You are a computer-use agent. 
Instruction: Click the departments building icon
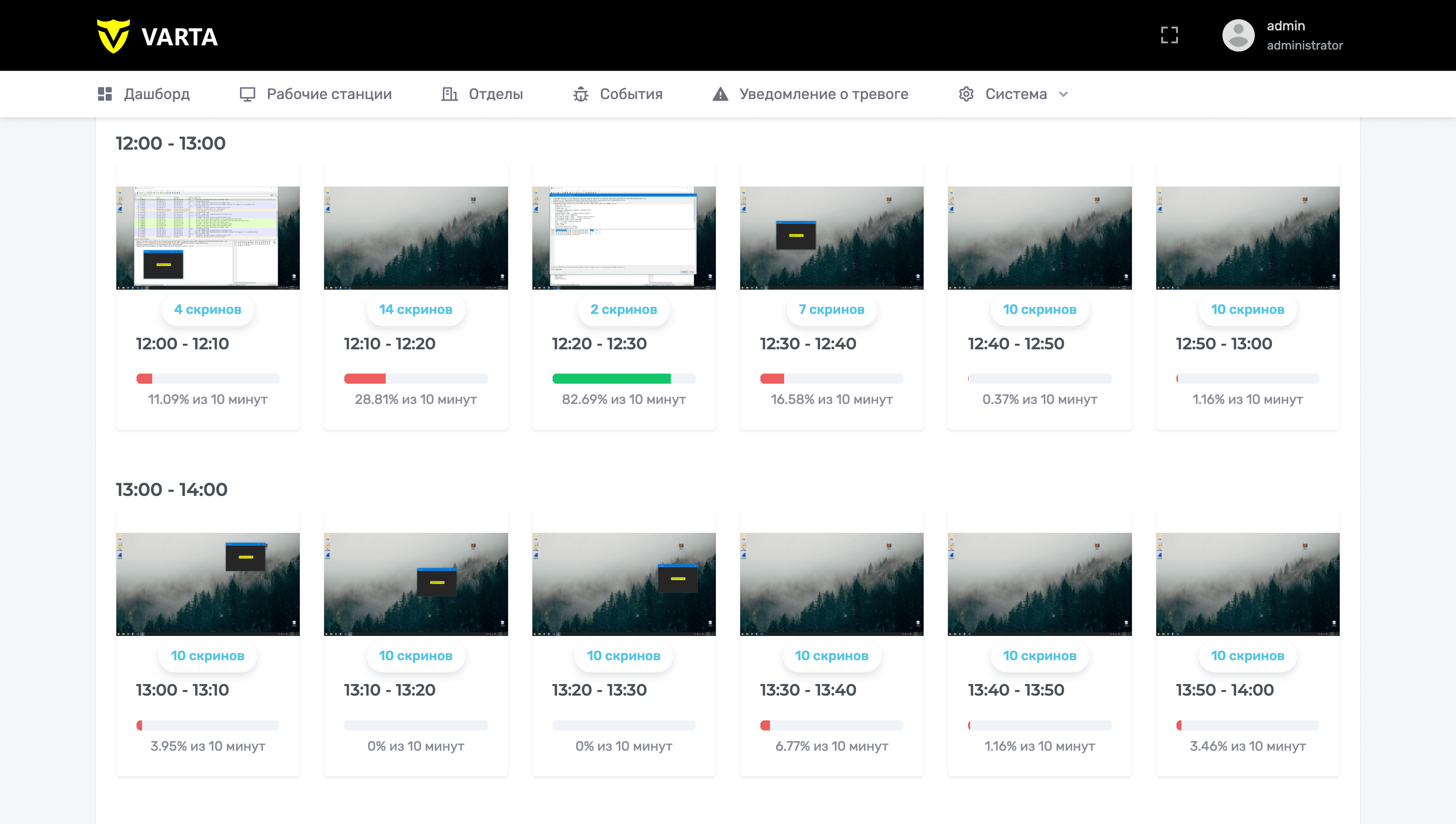click(x=449, y=94)
